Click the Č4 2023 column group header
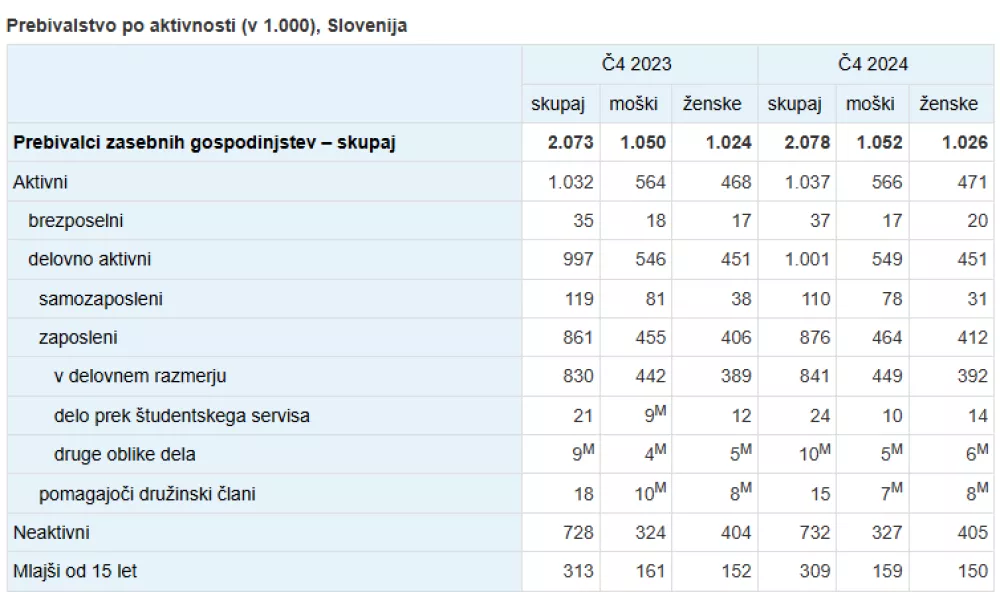This screenshot has width=1000, height=592. (x=636, y=64)
